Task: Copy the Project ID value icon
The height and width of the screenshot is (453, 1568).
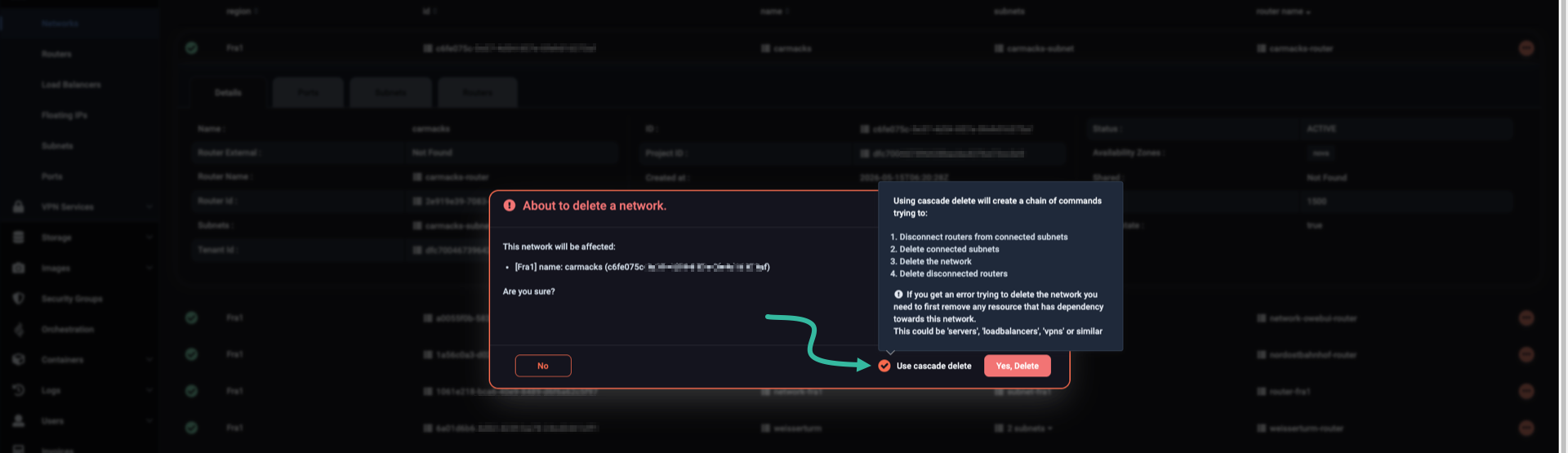Action: coord(865,153)
